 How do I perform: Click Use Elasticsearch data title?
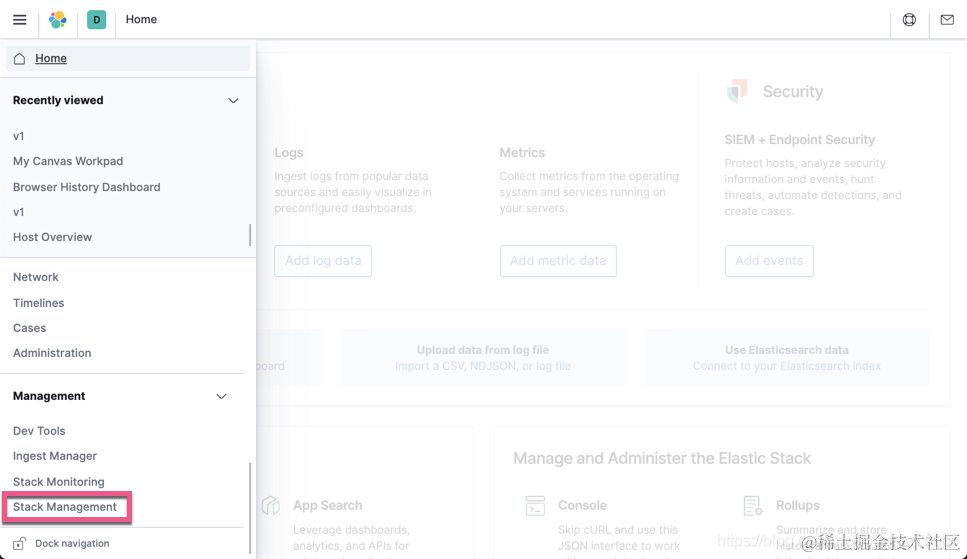[x=787, y=350]
